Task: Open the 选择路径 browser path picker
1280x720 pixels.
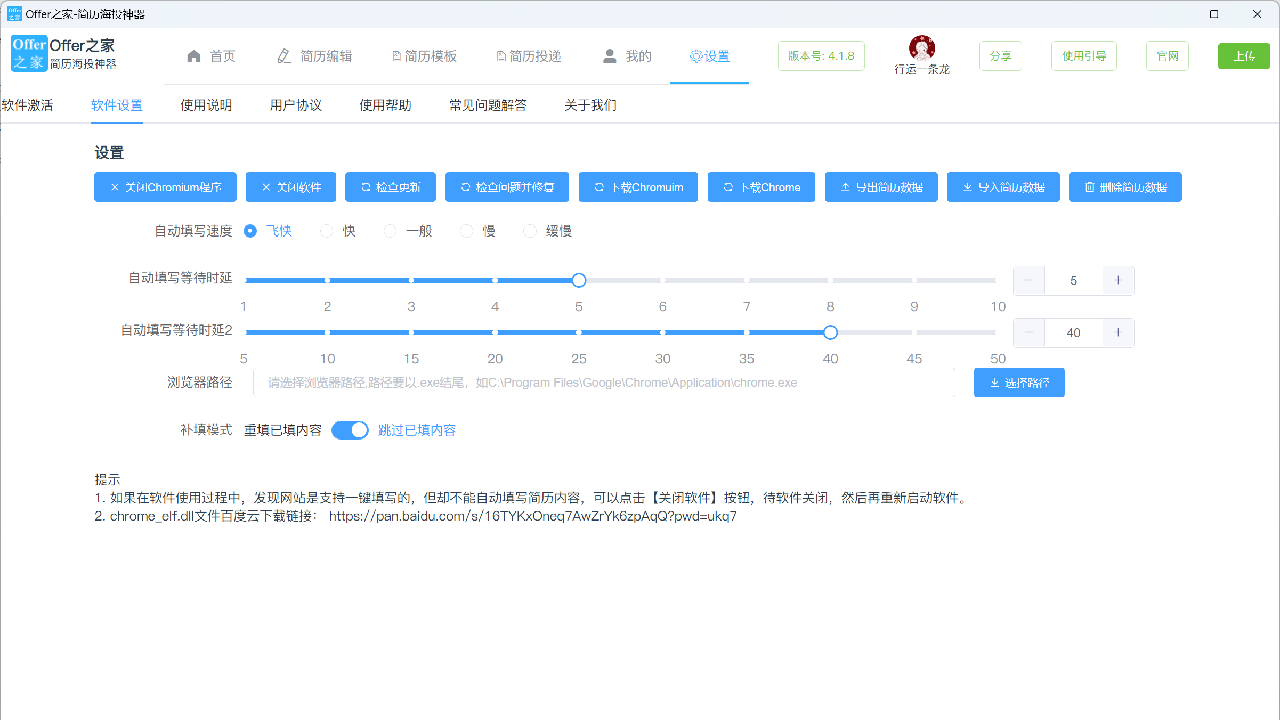Action: [x=1019, y=382]
